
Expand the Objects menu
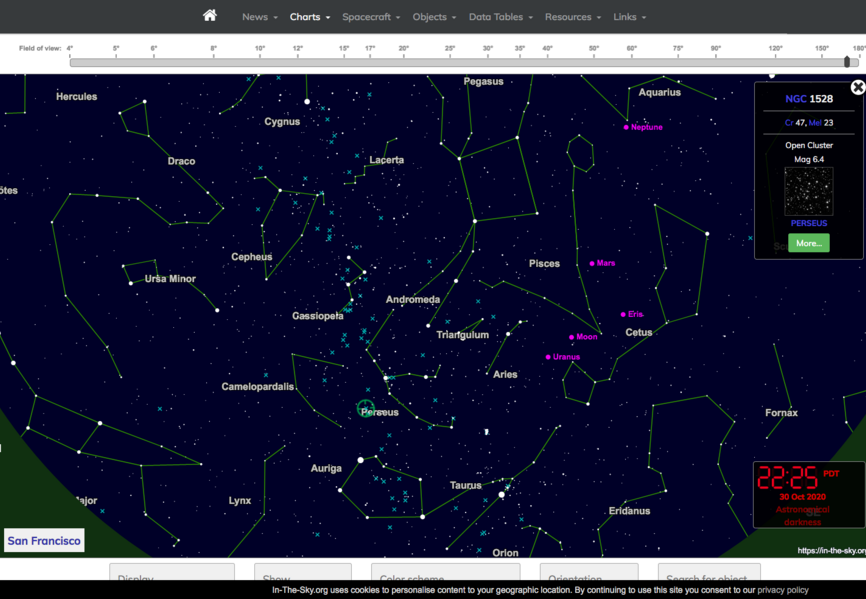point(435,17)
